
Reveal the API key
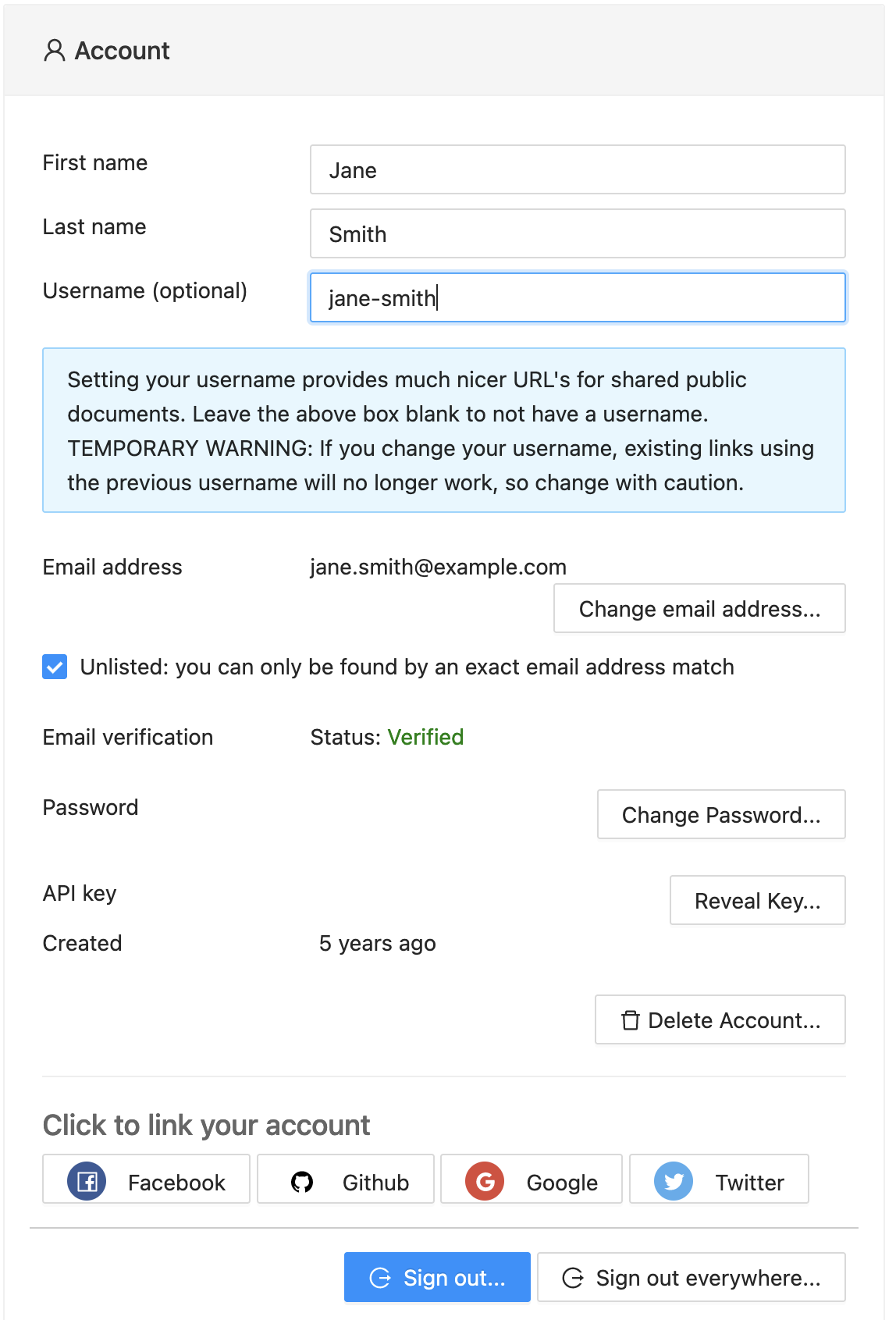pyautogui.click(x=757, y=901)
